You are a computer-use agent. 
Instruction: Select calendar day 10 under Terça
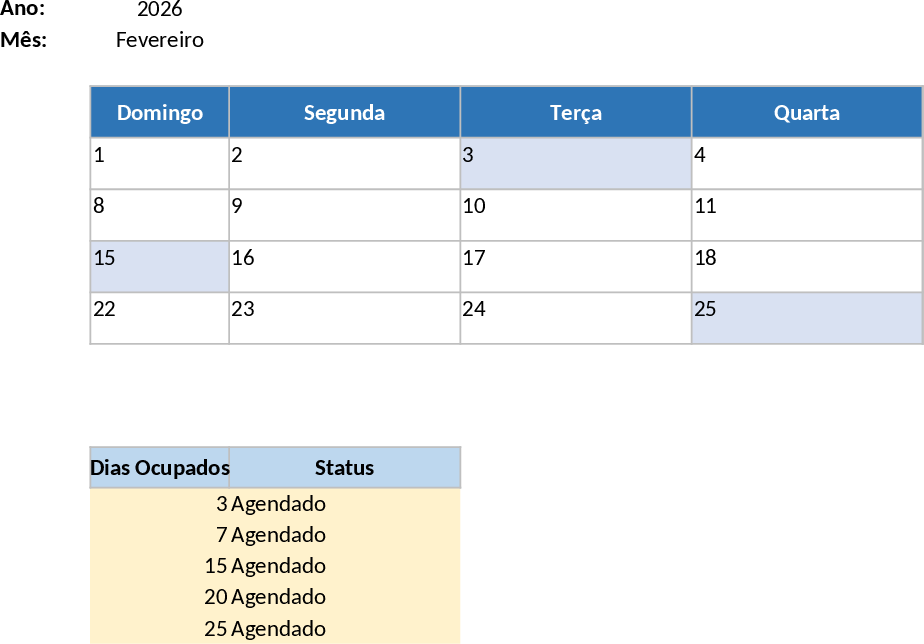tap(575, 215)
